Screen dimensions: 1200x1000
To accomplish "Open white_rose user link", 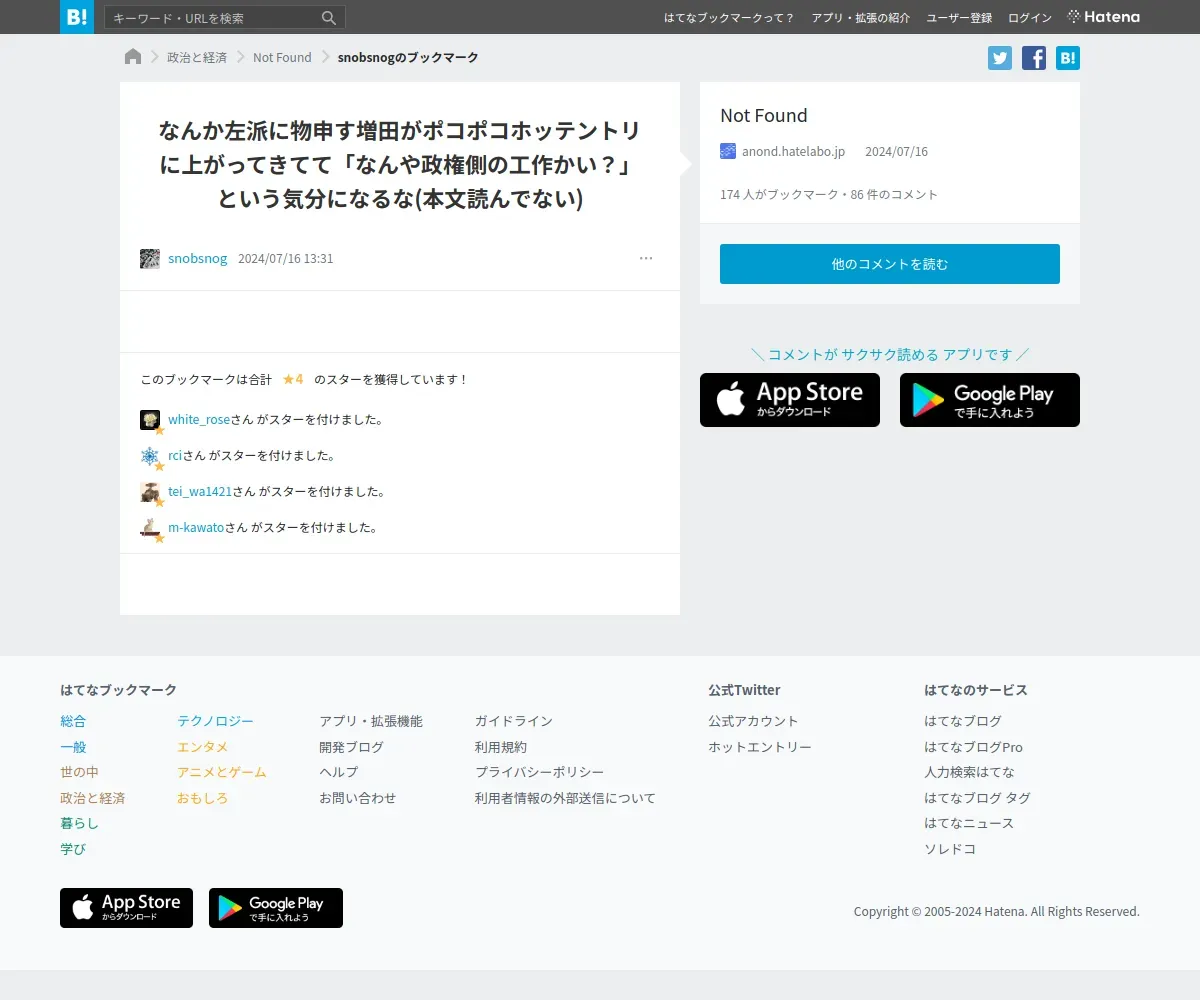I will point(199,420).
